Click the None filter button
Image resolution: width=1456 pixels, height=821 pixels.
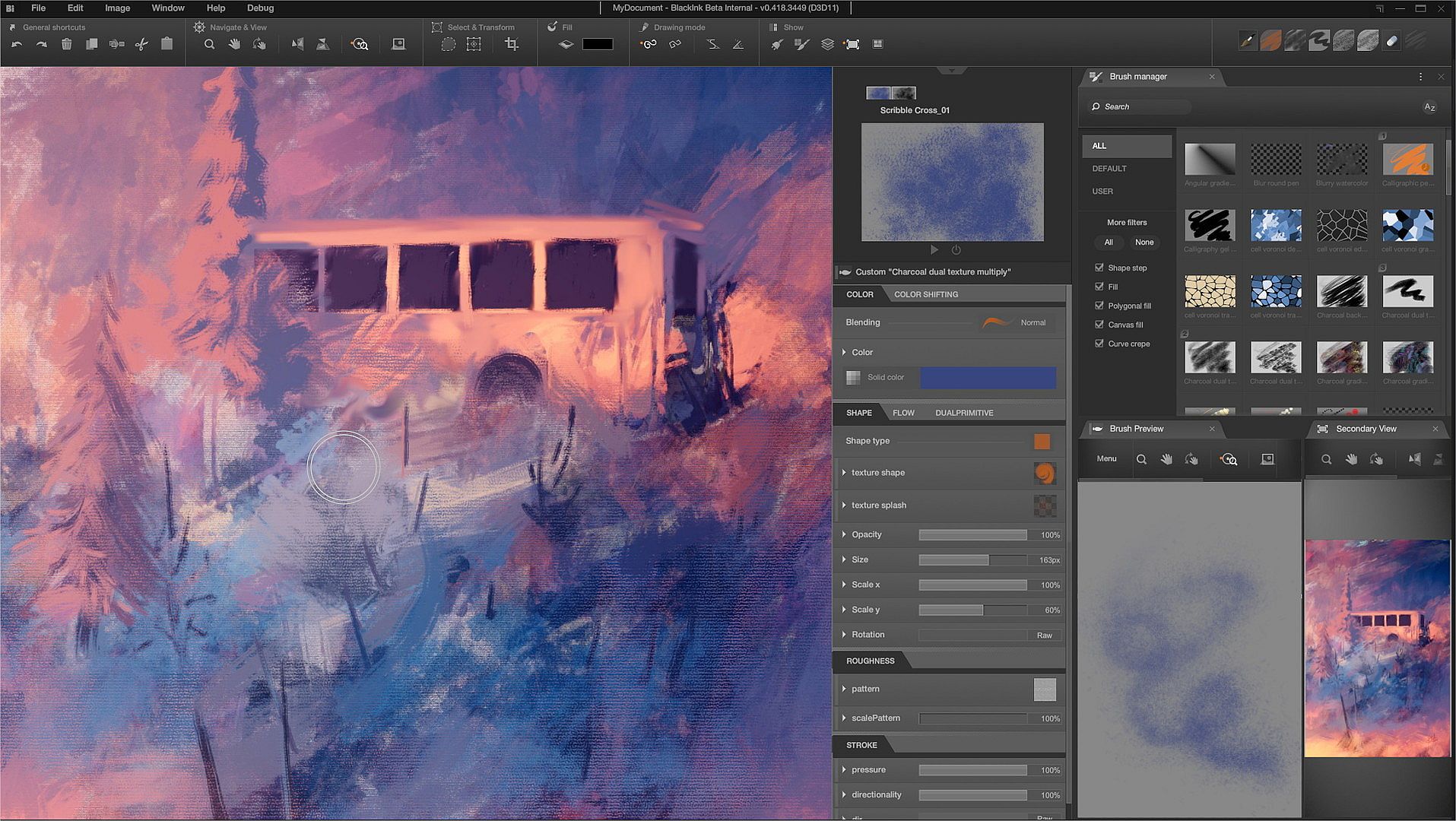pos(1144,242)
